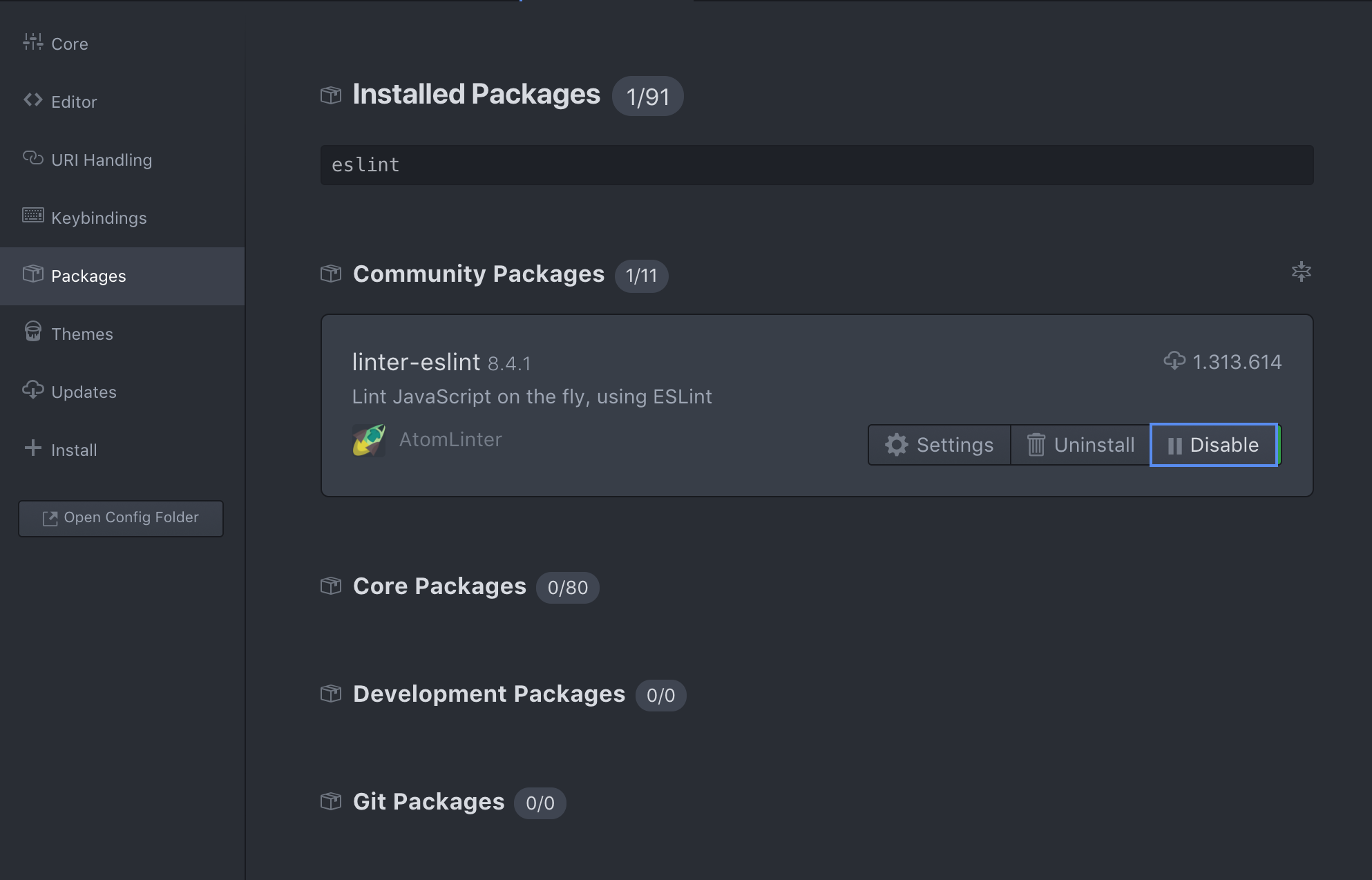The width and height of the screenshot is (1372, 880).
Task: Uninstall the linter-eslint package
Action: point(1079,445)
